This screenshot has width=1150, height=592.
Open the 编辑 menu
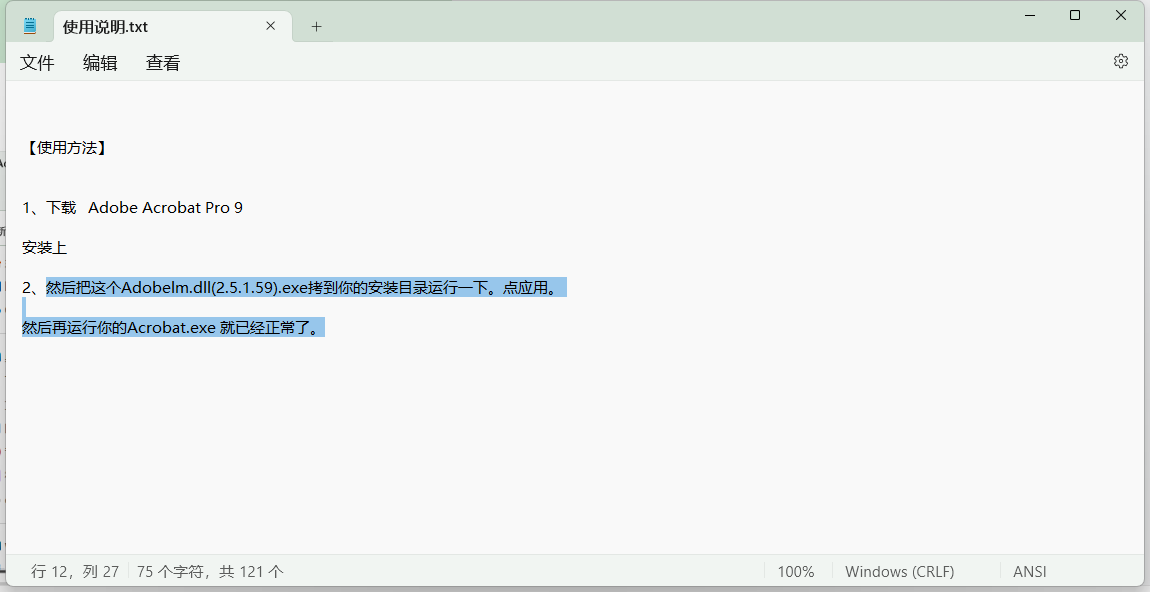click(x=100, y=63)
